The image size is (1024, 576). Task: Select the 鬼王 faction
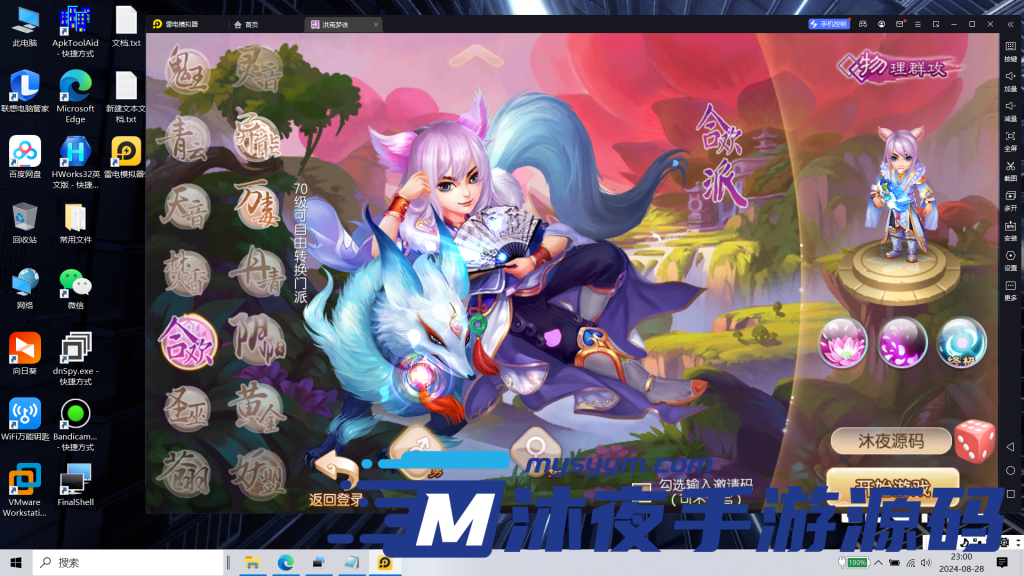pyautogui.click(x=187, y=71)
